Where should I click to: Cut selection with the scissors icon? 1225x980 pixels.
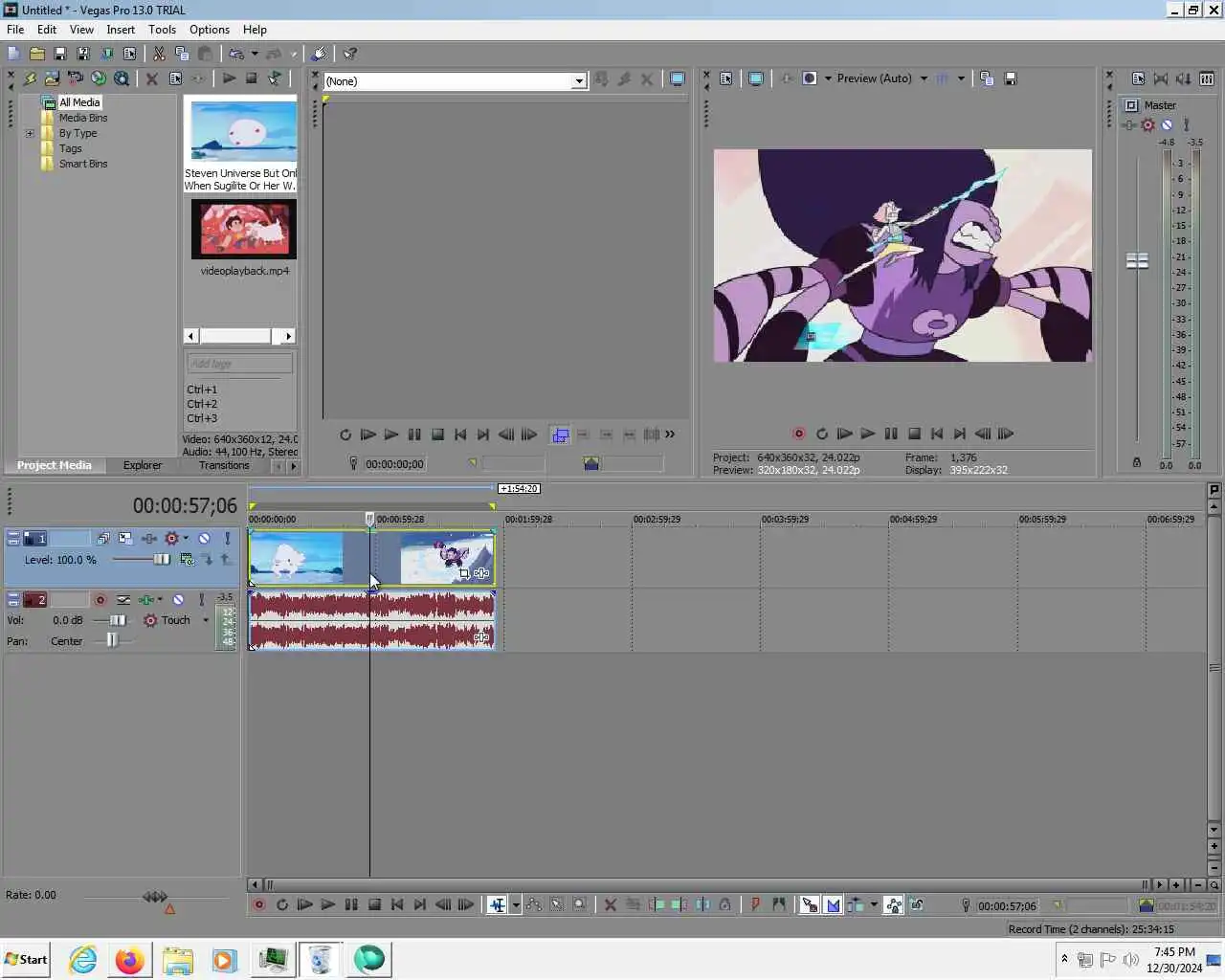coord(159,54)
